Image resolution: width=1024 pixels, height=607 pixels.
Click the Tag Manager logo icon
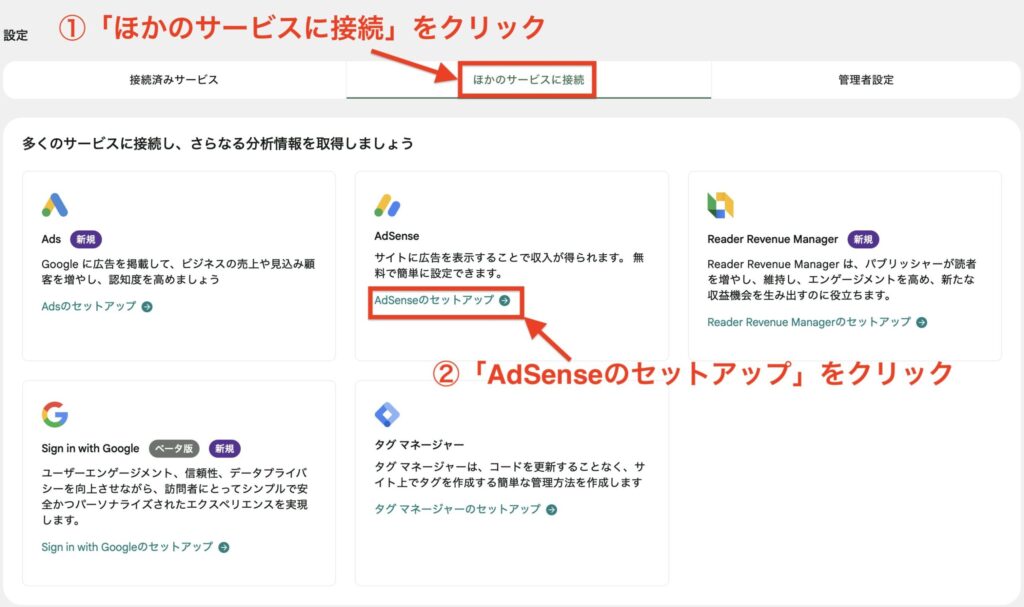click(x=387, y=414)
